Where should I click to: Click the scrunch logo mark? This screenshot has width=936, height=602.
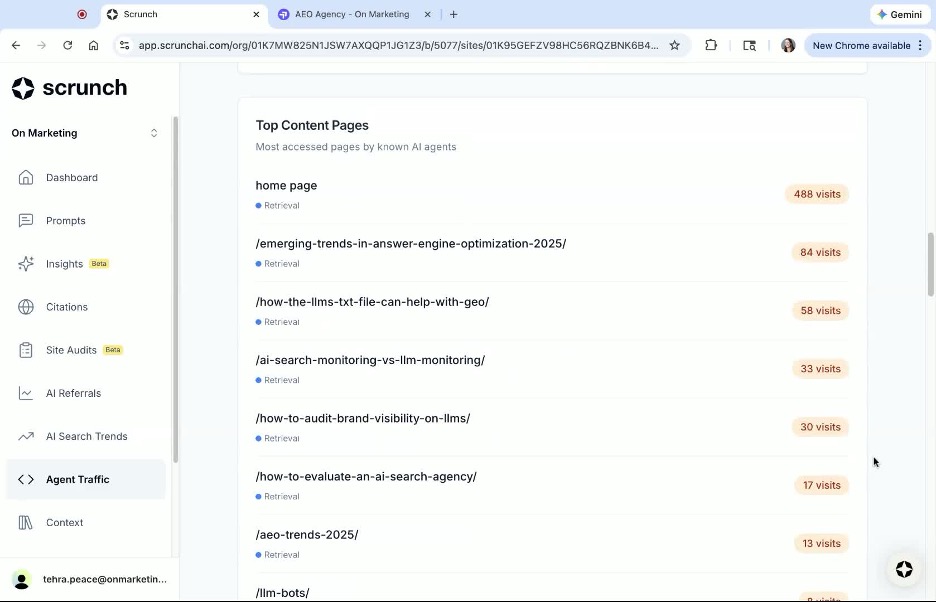point(23,88)
